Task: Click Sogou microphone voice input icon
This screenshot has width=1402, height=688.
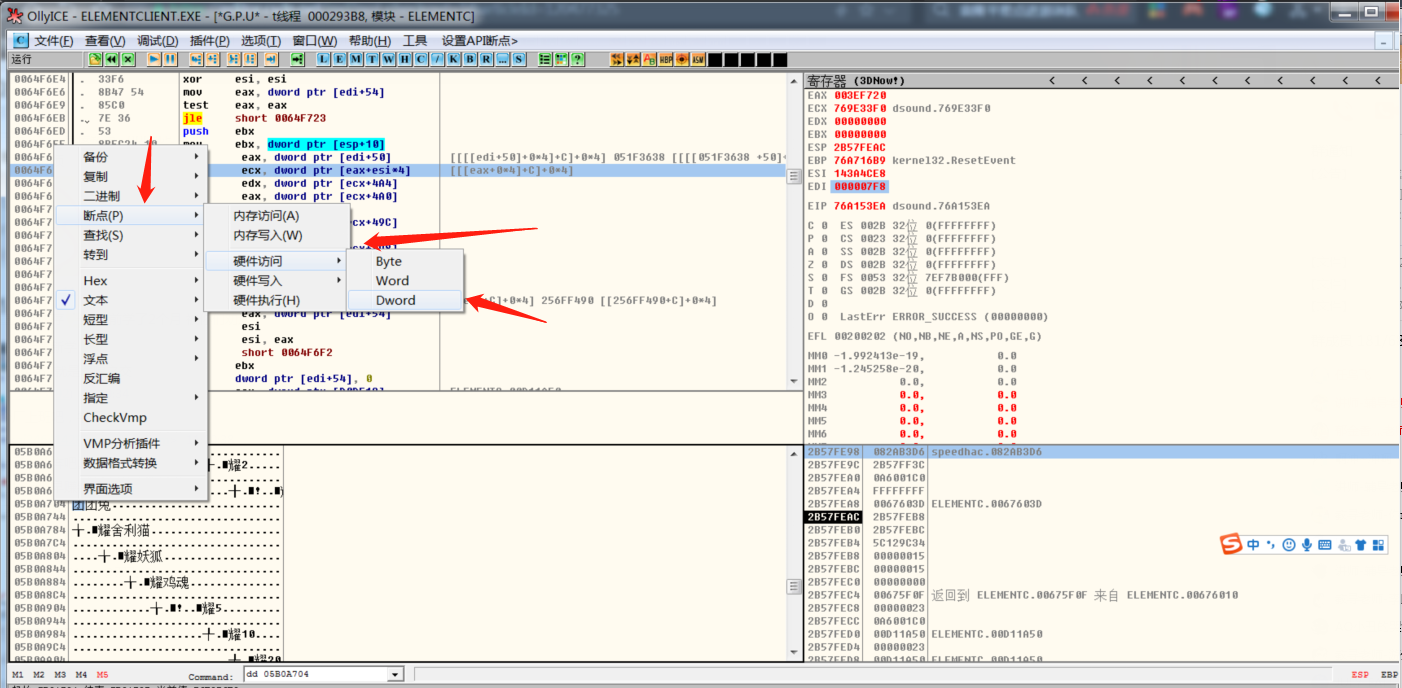Action: pyautogui.click(x=1306, y=544)
